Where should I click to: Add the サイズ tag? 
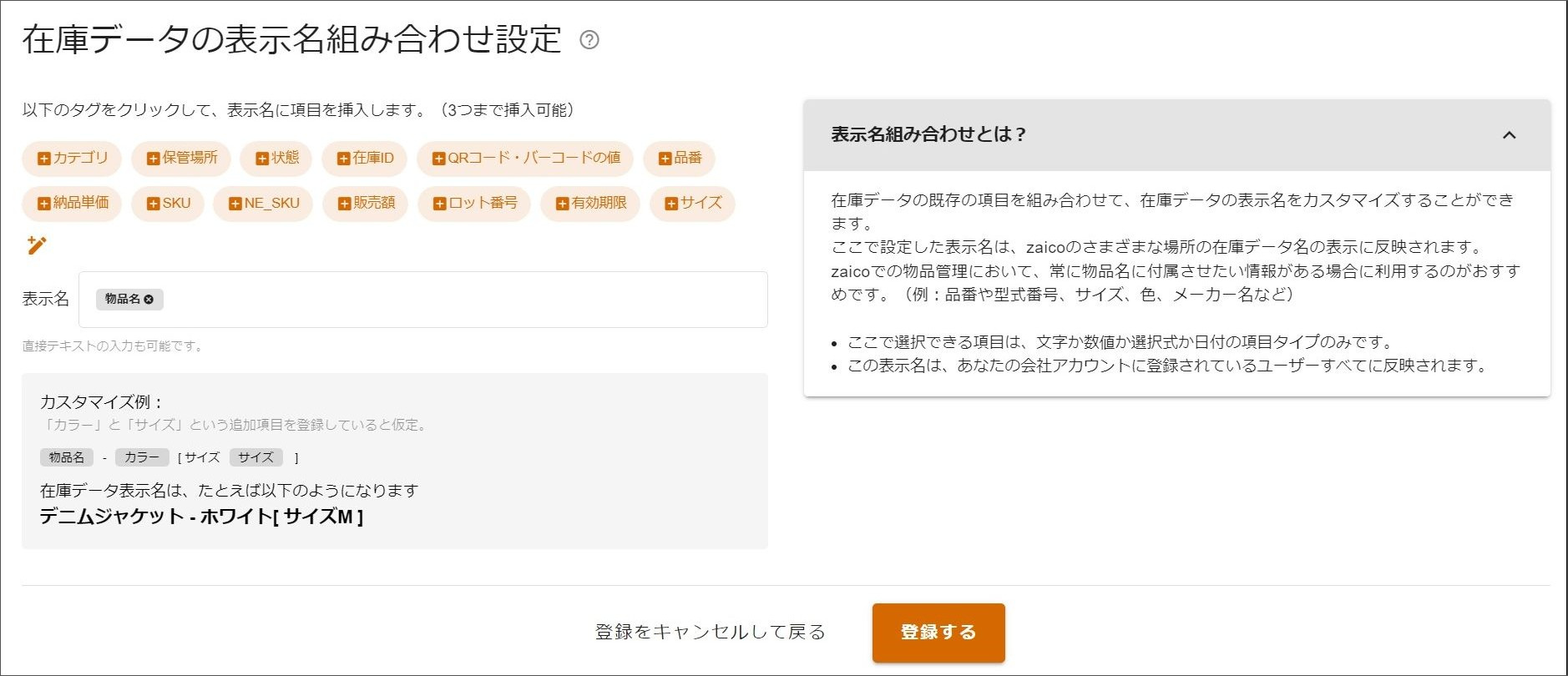click(x=692, y=203)
